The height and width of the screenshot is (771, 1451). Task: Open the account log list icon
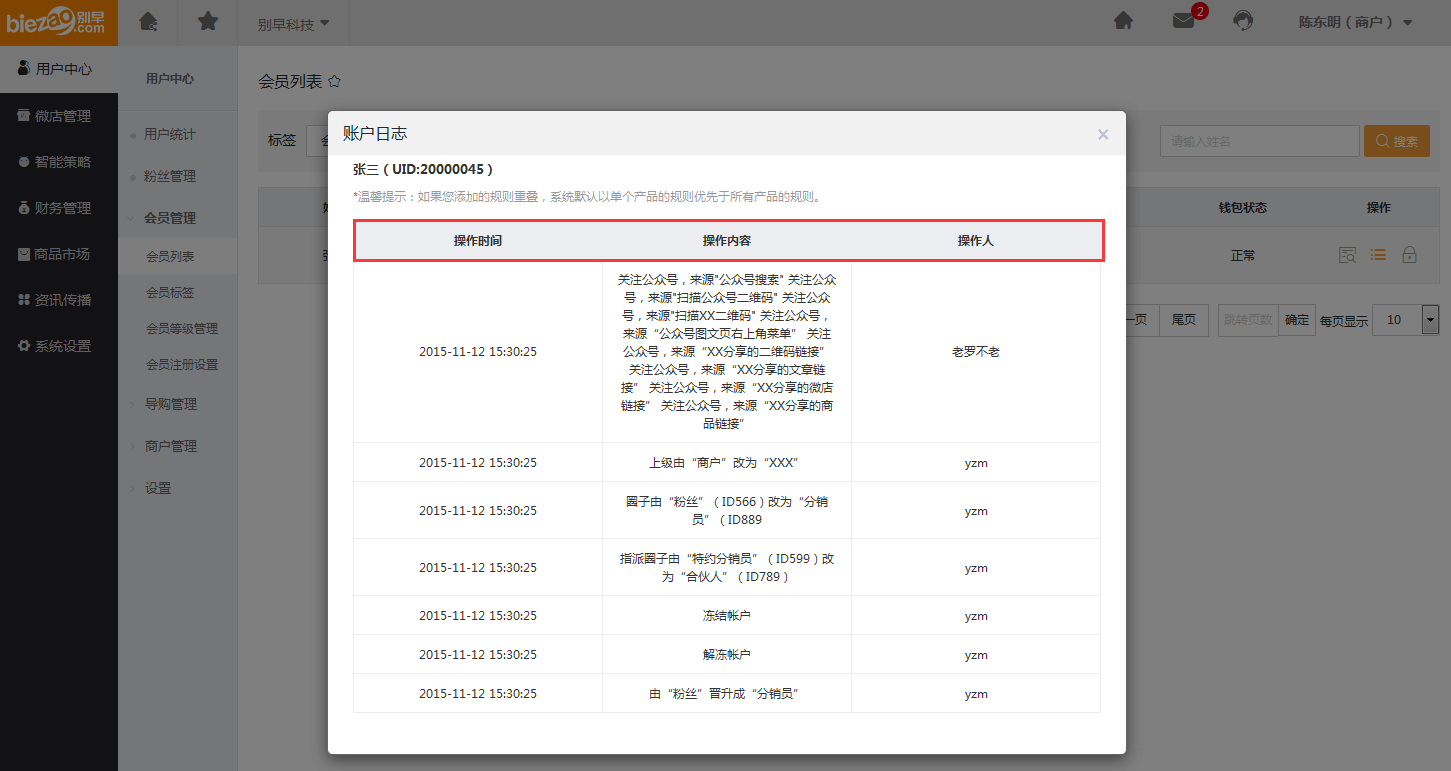click(x=1378, y=255)
